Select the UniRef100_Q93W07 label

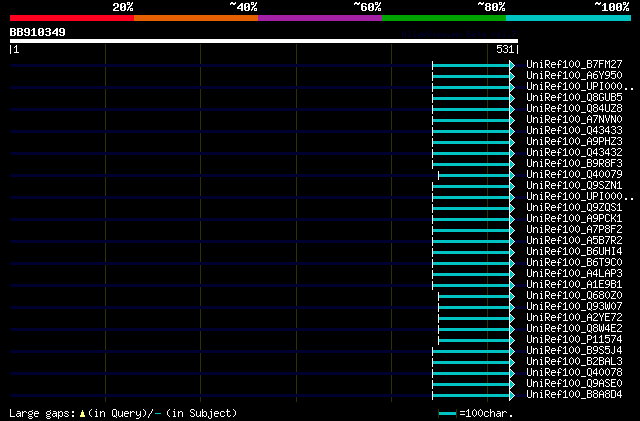[x=574, y=307]
